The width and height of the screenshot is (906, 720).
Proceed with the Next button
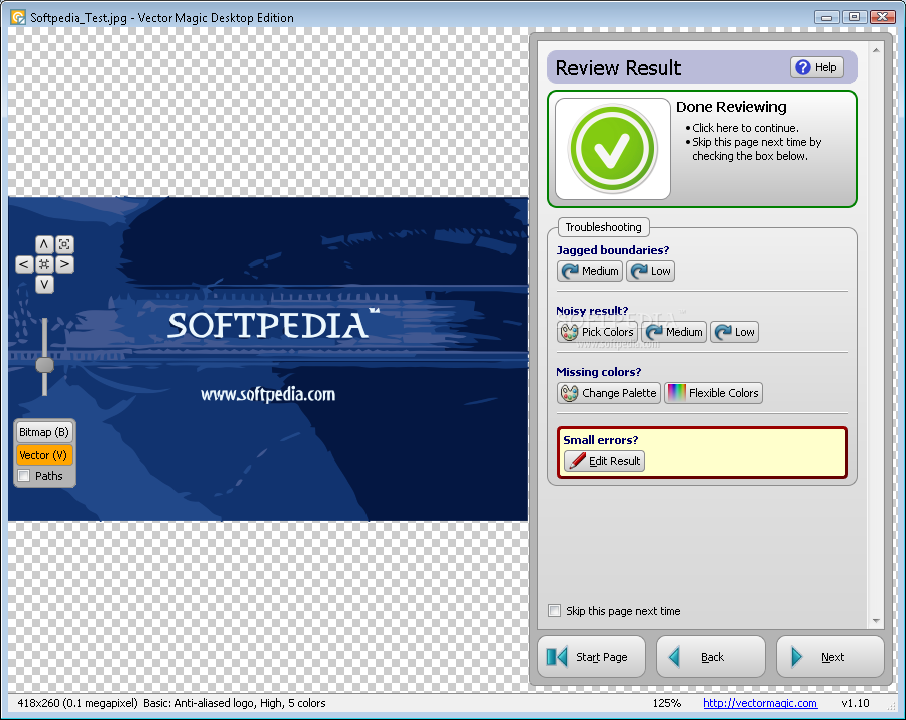pos(831,657)
